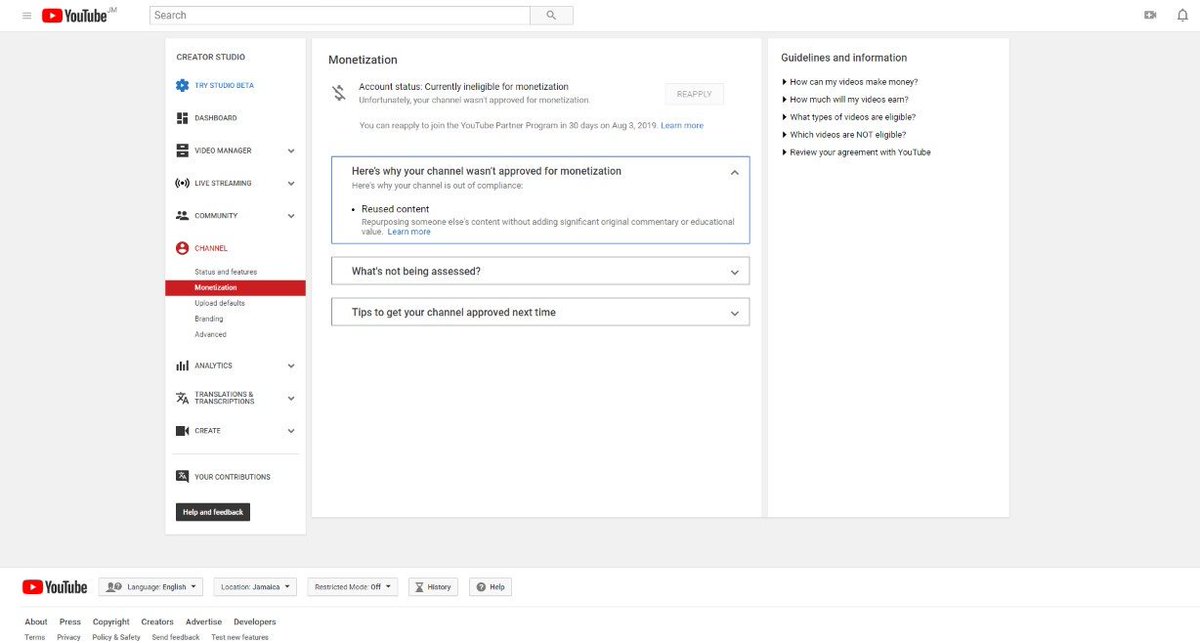Expand the Analytics section chevron
Viewport: 1200px width, 643px height.
point(291,366)
